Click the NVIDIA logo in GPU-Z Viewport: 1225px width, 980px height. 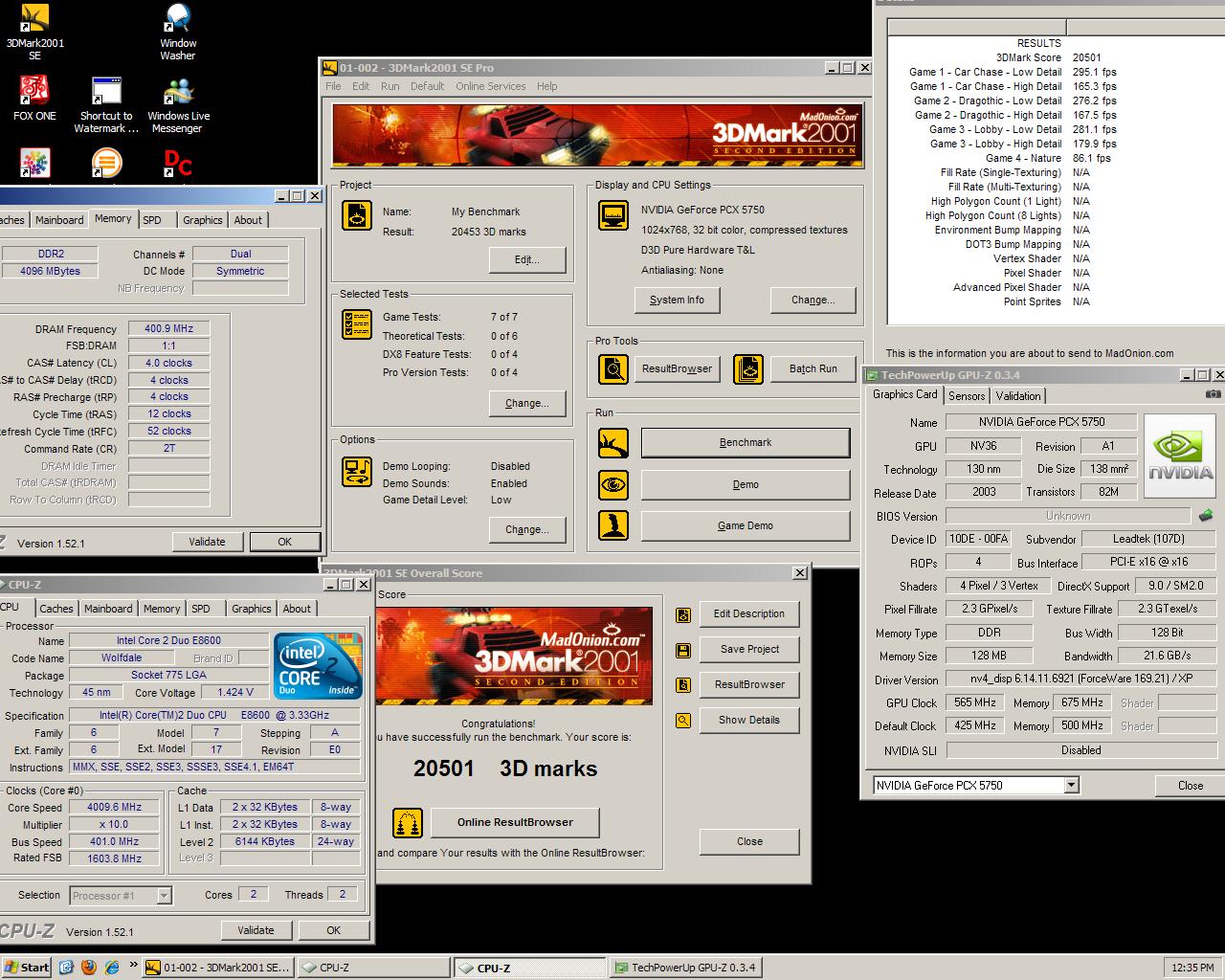click(1181, 457)
